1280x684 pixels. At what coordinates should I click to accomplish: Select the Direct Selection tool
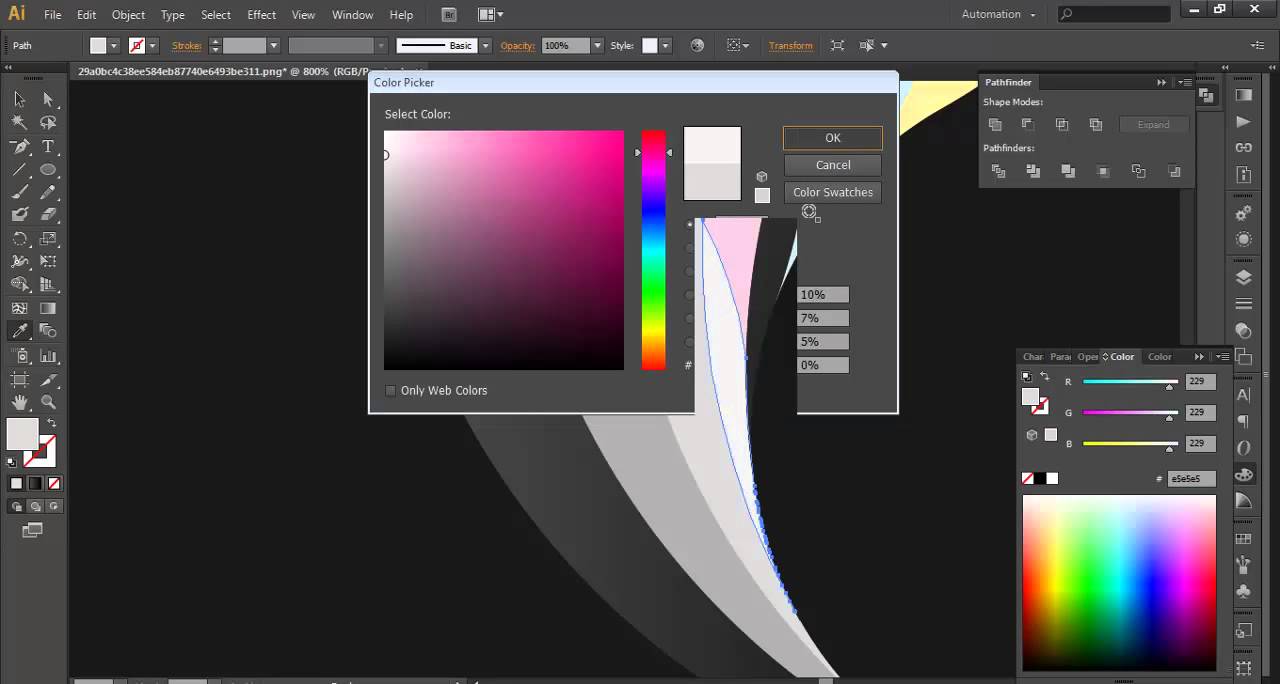coord(48,99)
